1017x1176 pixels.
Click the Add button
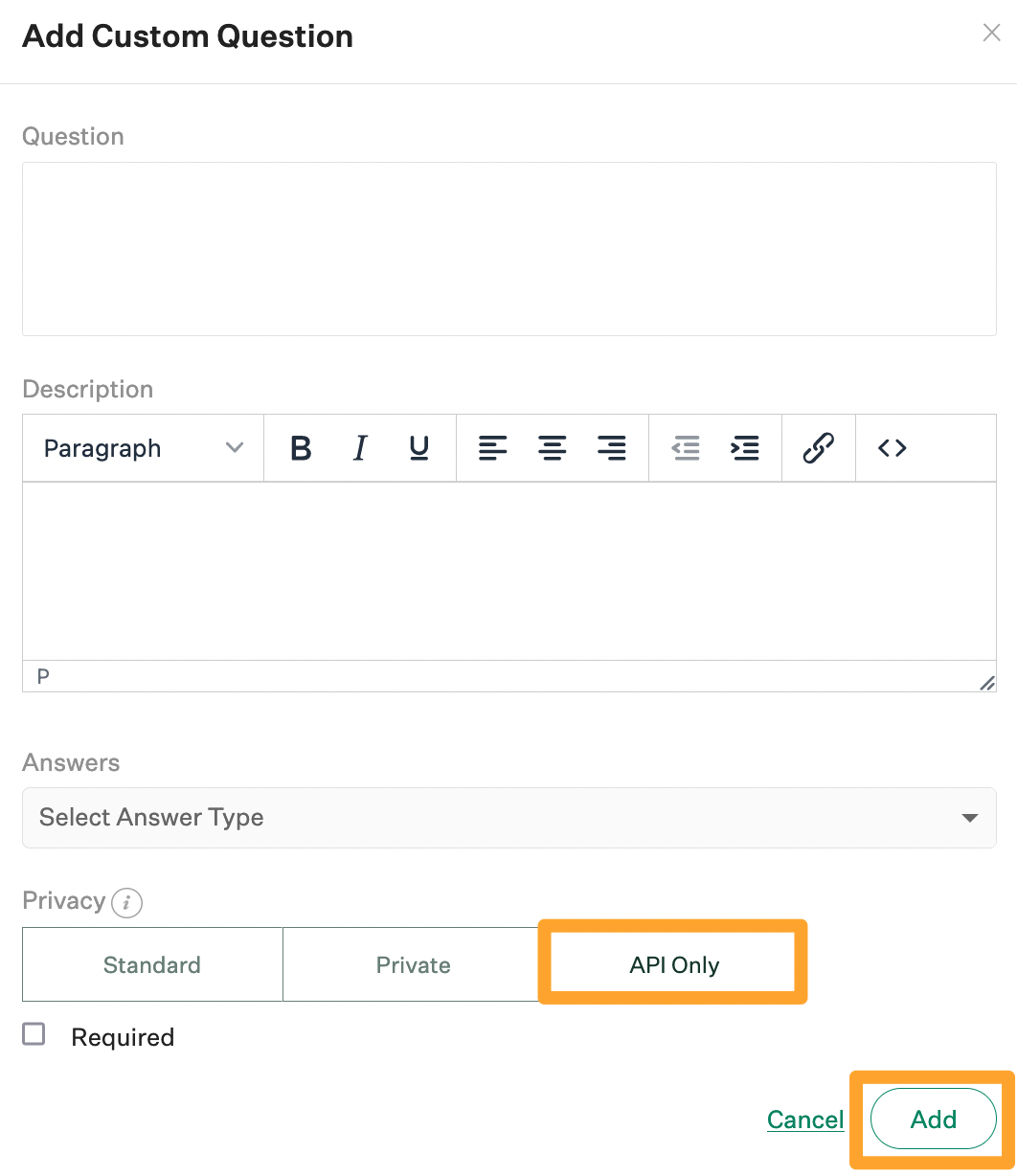[933, 1119]
